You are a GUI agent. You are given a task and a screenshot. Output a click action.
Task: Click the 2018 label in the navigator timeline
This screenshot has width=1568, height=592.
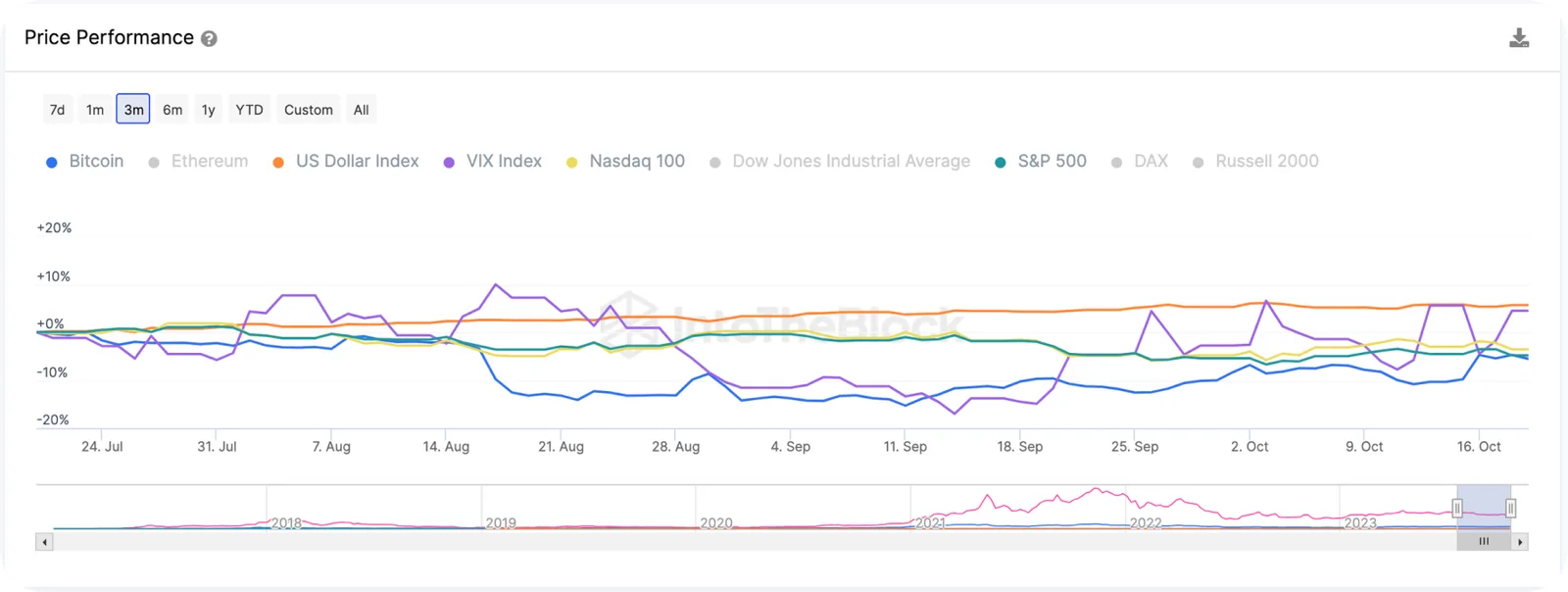pos(286,523)
